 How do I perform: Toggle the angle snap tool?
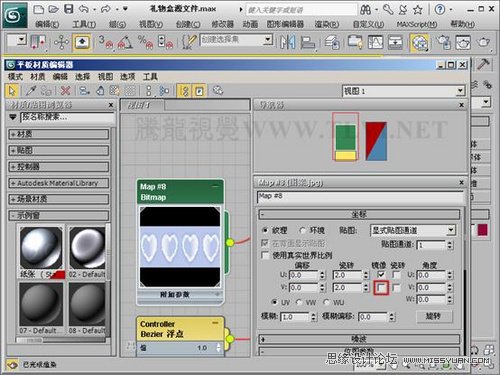coord(125,42)
